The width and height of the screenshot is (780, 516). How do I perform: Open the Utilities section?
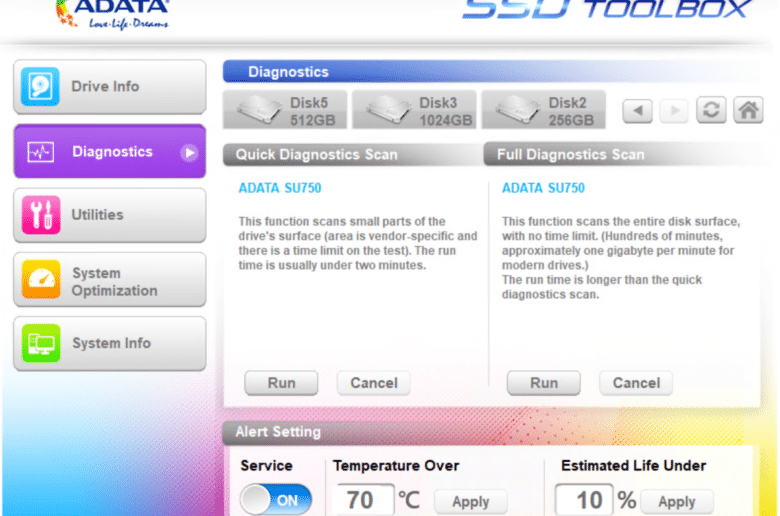[109, 215]
